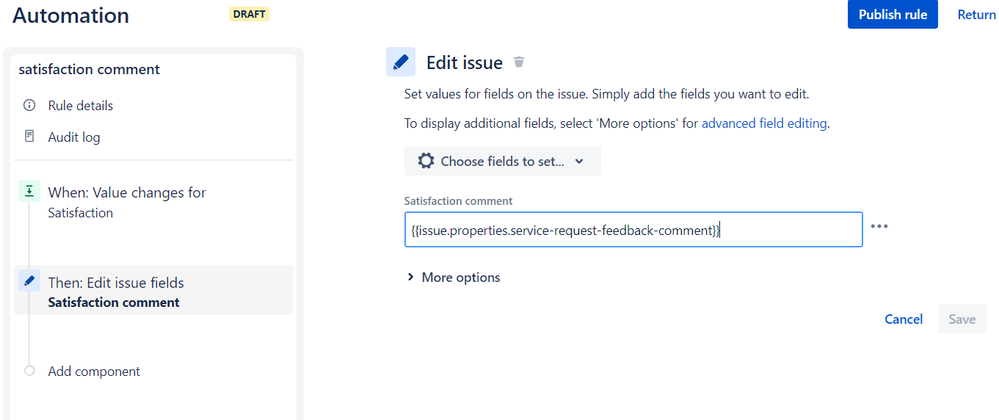The height and width of the screenshot is (420, 999).
Task: Open Rule details in the sidebar
Action: [80, 105]
